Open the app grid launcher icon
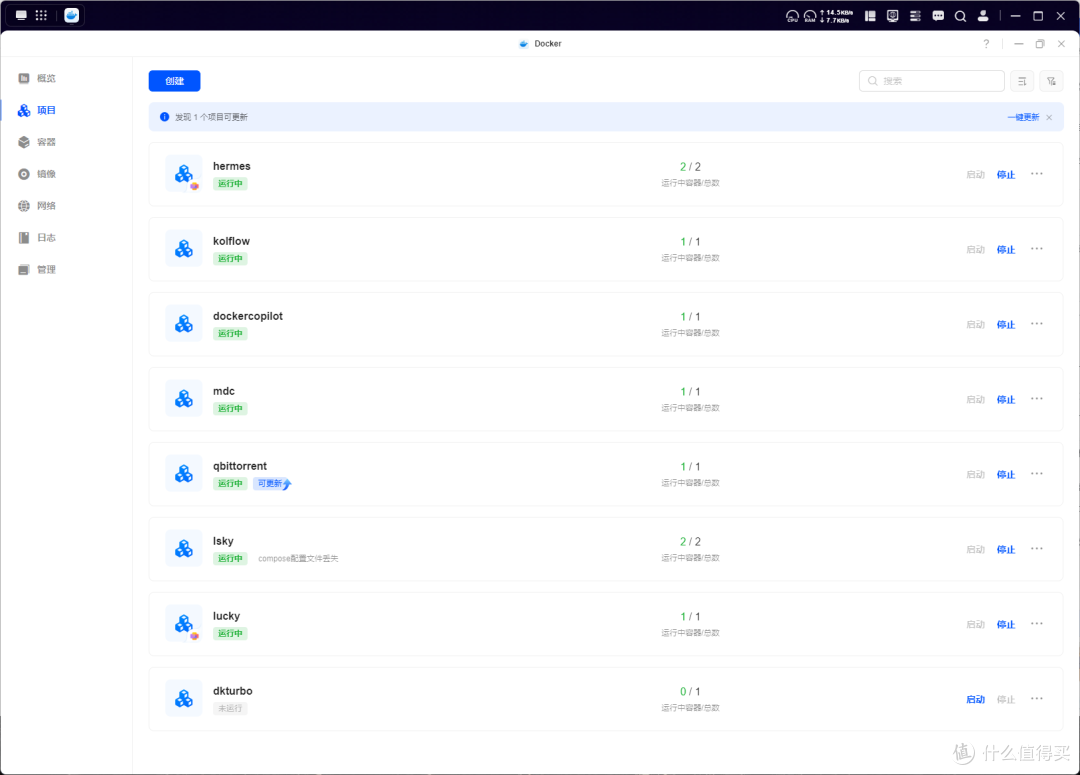1080x775 pixels. [41, 15]
